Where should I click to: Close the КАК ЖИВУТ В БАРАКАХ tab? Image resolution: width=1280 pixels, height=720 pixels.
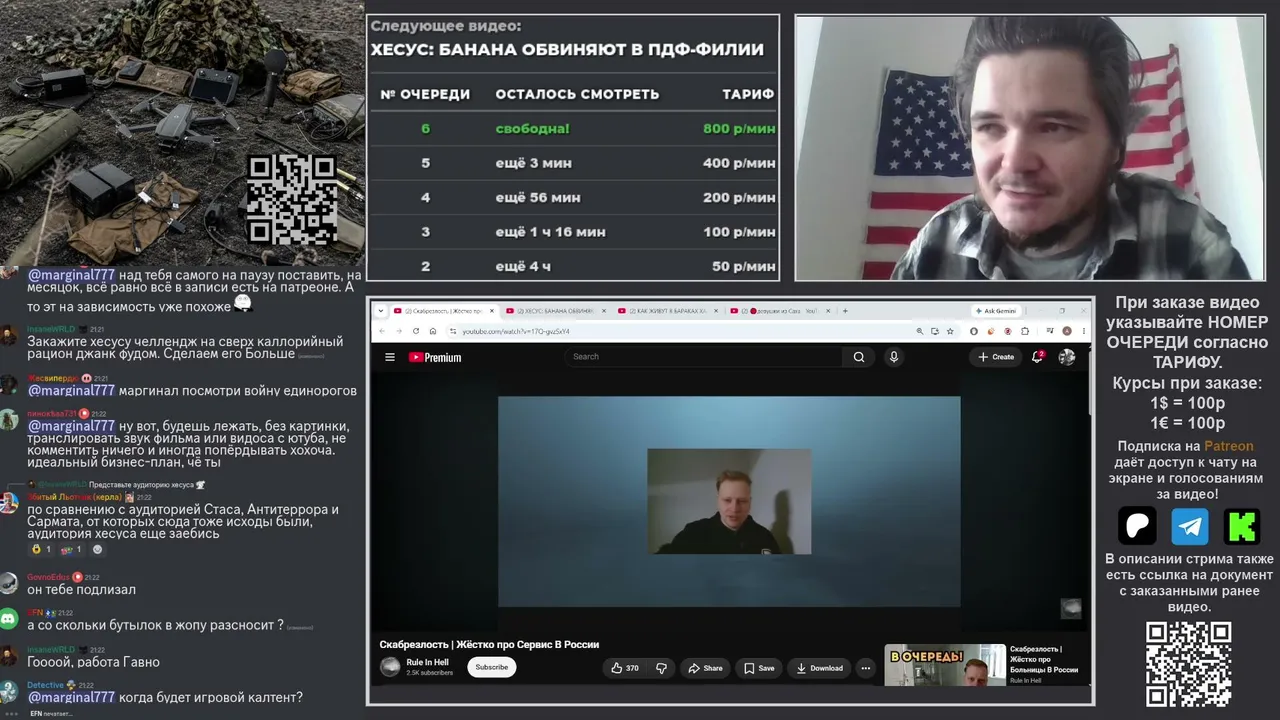(x=716, y=311)
